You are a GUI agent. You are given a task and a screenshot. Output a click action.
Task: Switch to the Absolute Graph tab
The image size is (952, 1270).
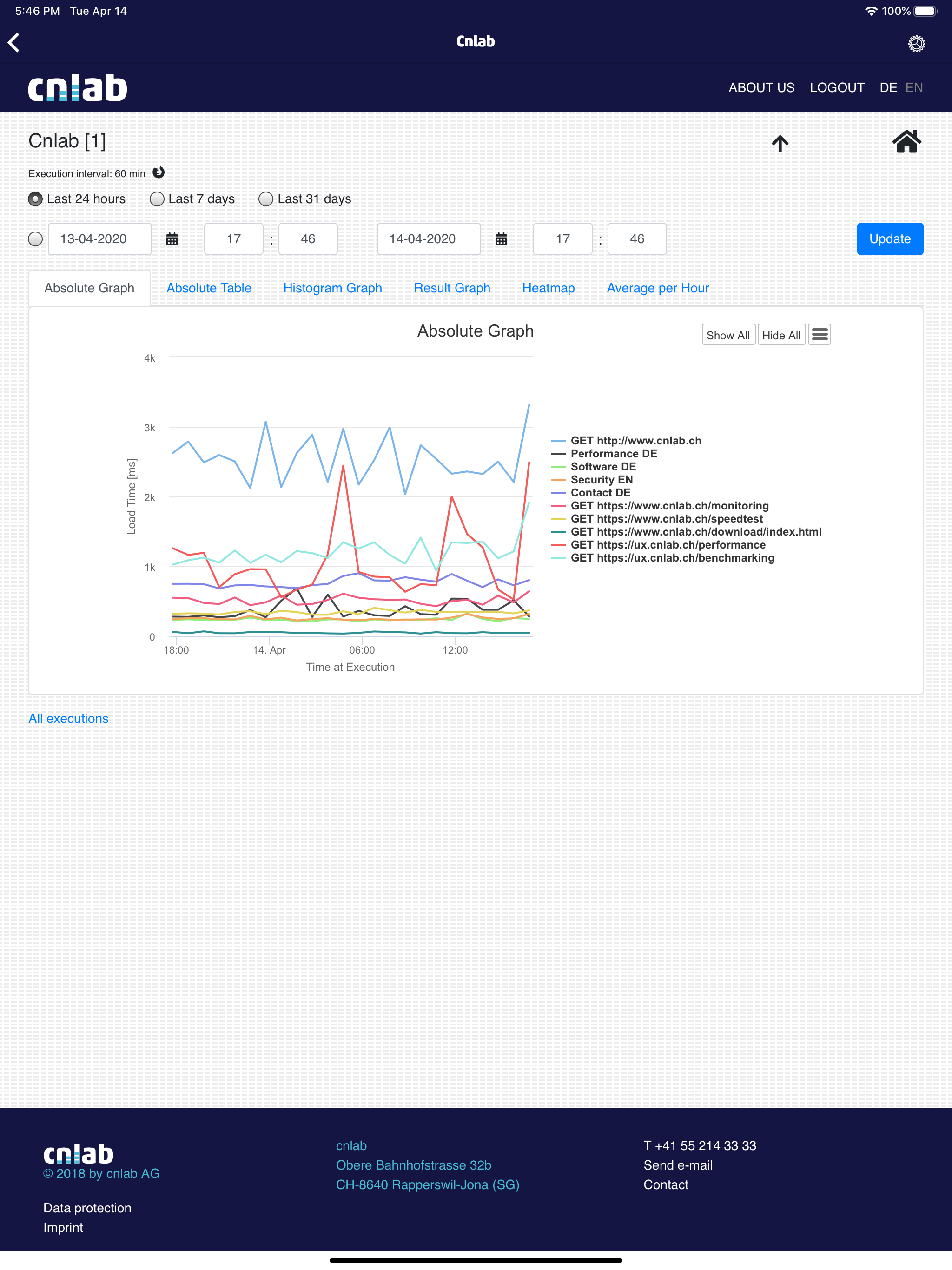point(90,288)
